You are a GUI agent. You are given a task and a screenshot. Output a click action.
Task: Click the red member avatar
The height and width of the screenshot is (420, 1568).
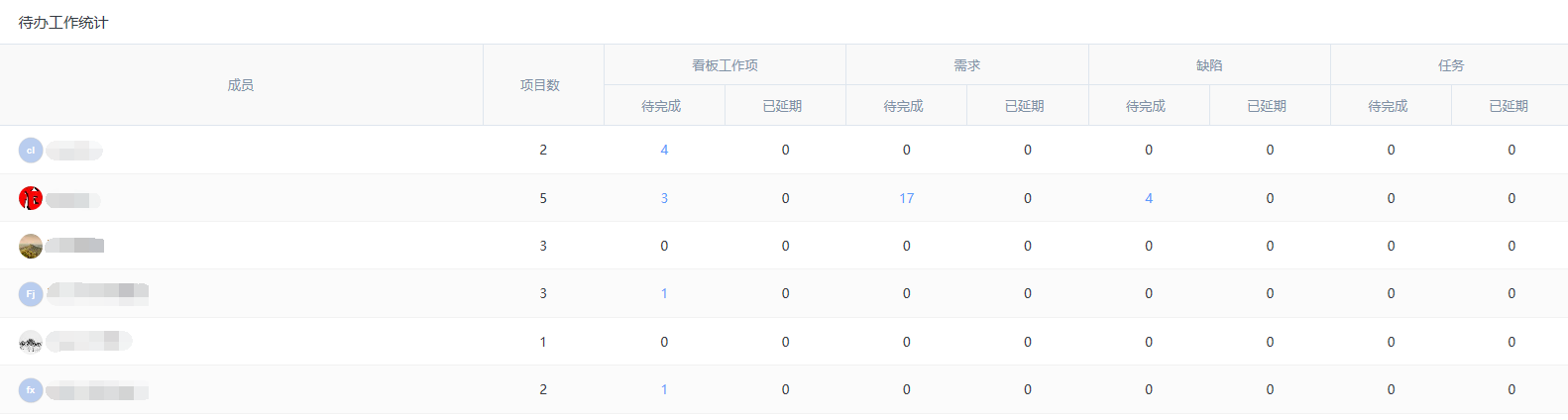(31, 198)
